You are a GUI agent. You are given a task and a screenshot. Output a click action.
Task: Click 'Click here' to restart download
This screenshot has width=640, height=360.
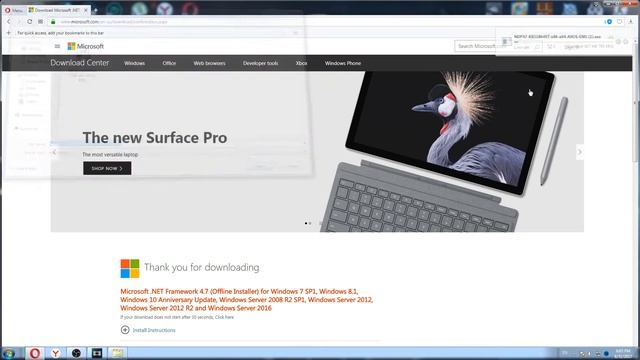(x=224, y=317)
